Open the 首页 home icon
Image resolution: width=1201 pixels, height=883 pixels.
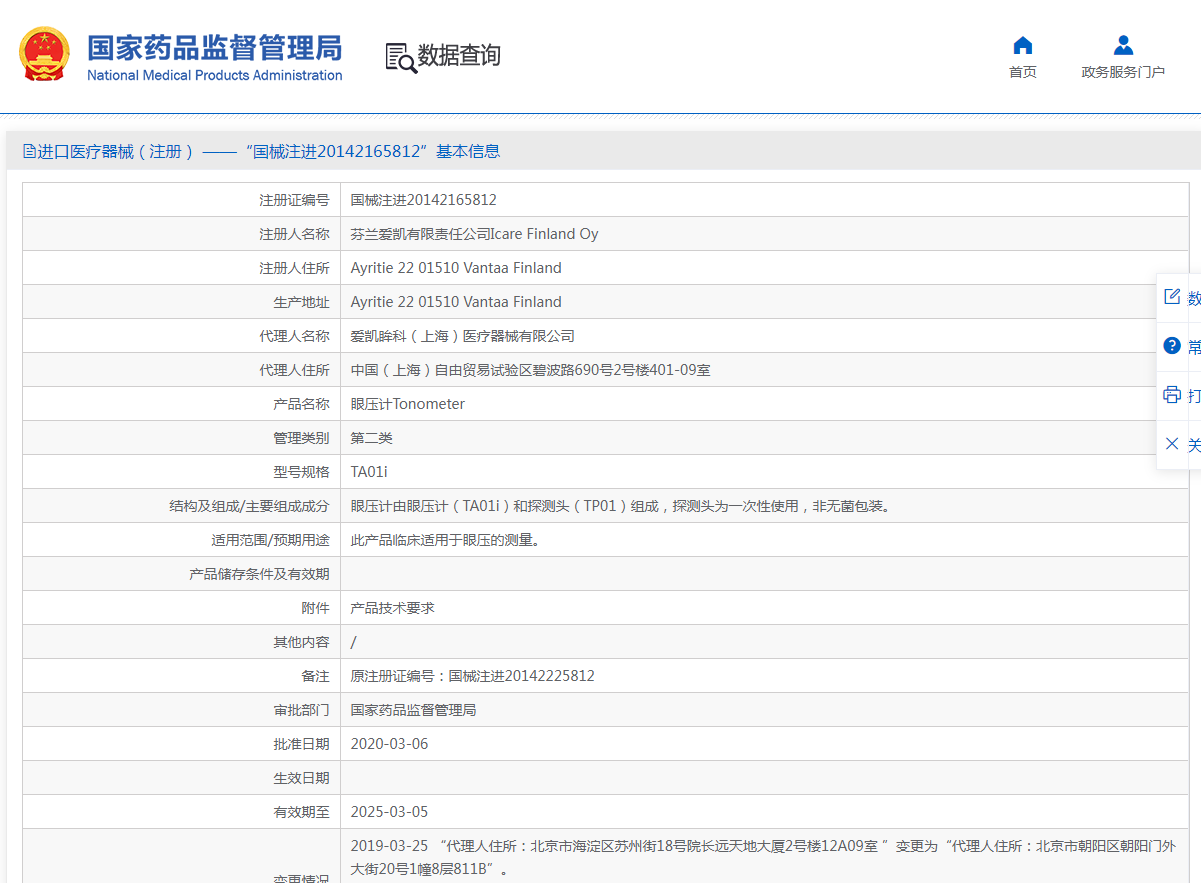coord(1022,45)
